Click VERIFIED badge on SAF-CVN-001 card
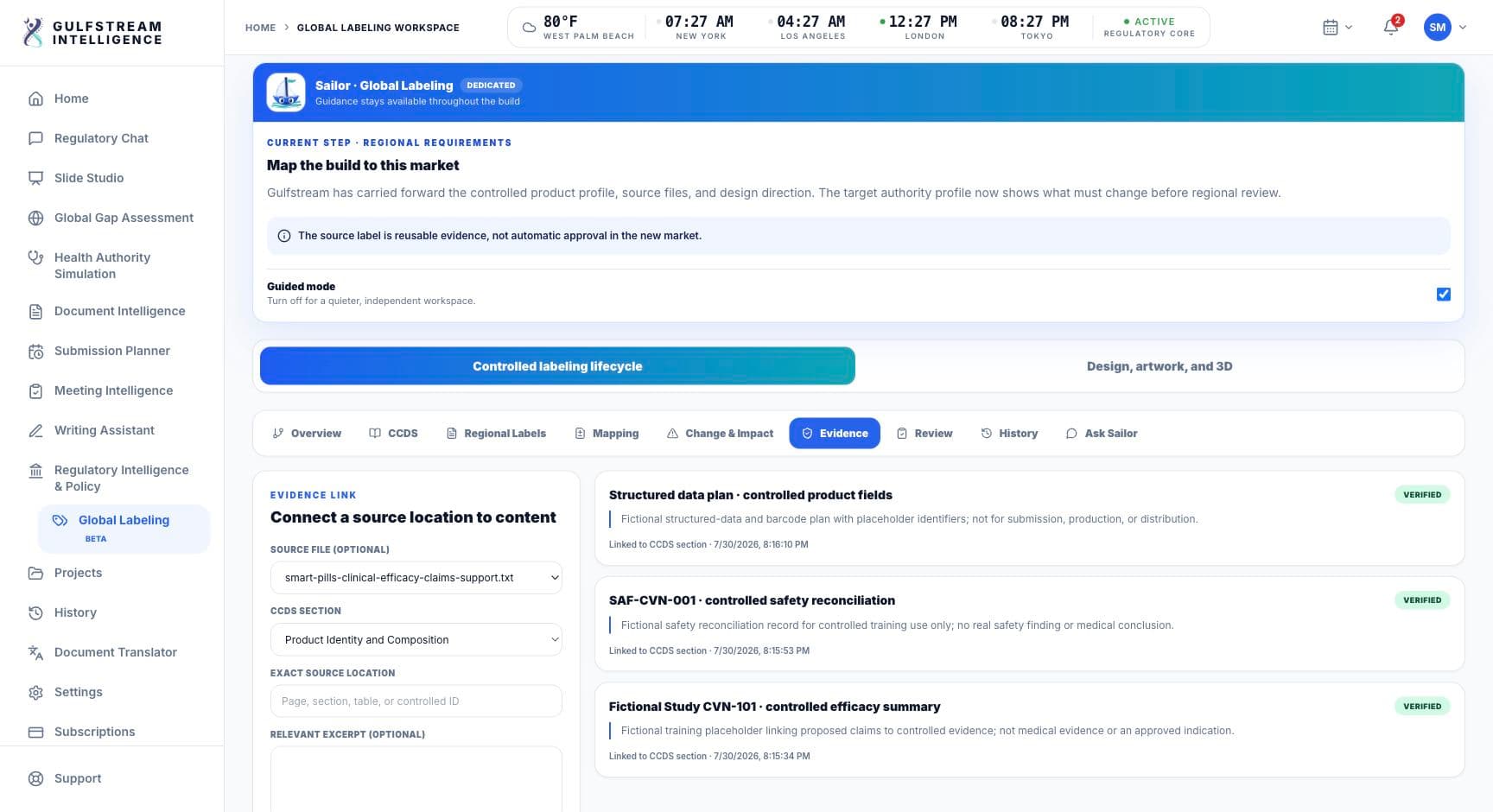 click(x=1422, y=600)
